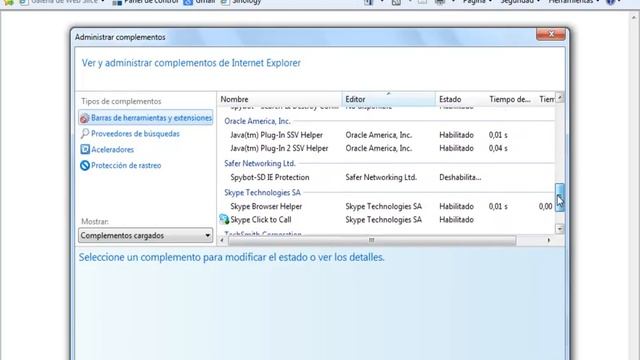
Task: Select Java(tm) Plug-In 2 SSV Helper row
Action: click(x=386, y=149)
